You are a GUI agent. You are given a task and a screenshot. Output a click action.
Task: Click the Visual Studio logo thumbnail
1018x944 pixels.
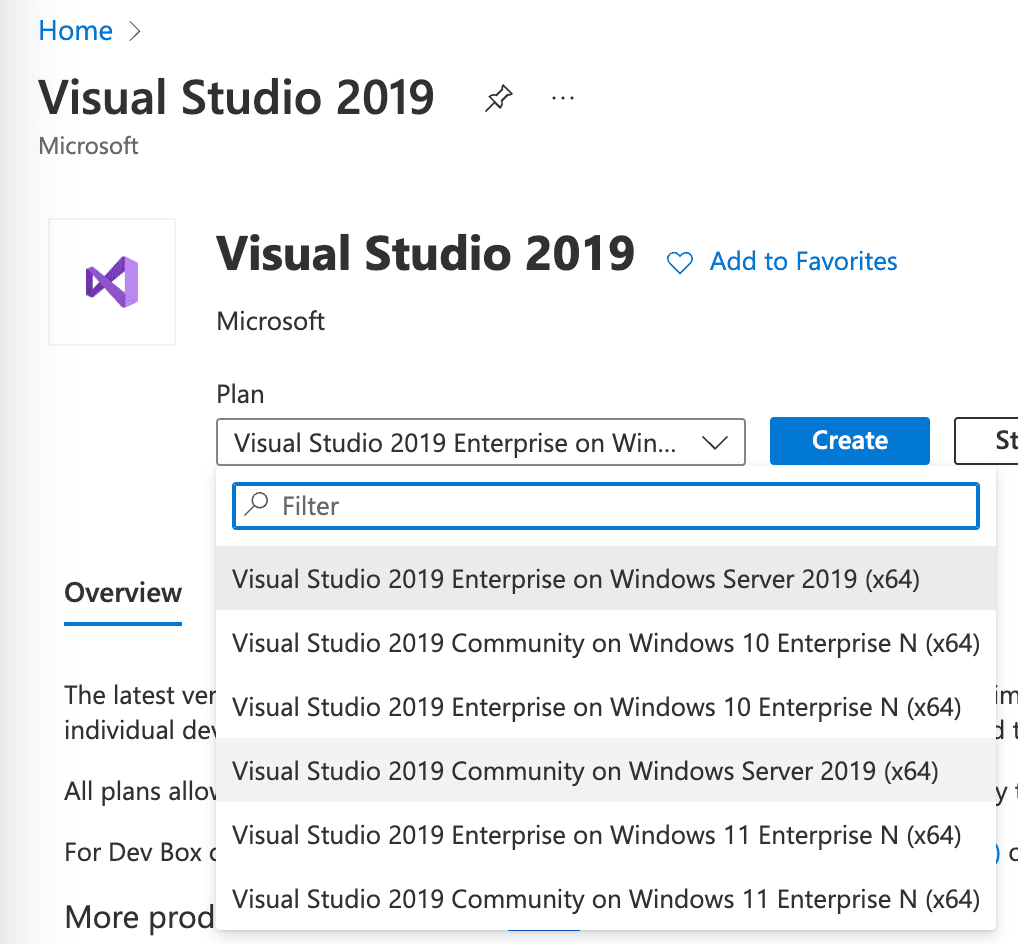tap(112, 282)
